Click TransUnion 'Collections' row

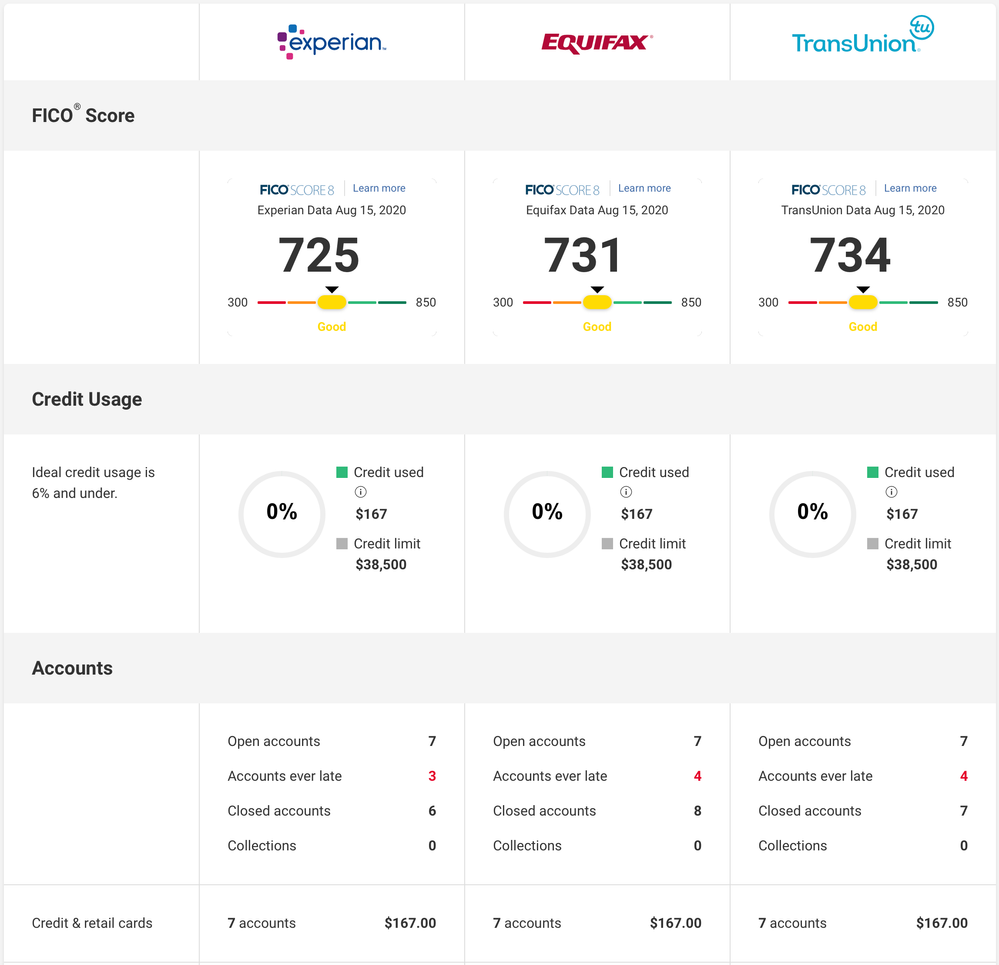pyautogui.click(x=863, y=846)
